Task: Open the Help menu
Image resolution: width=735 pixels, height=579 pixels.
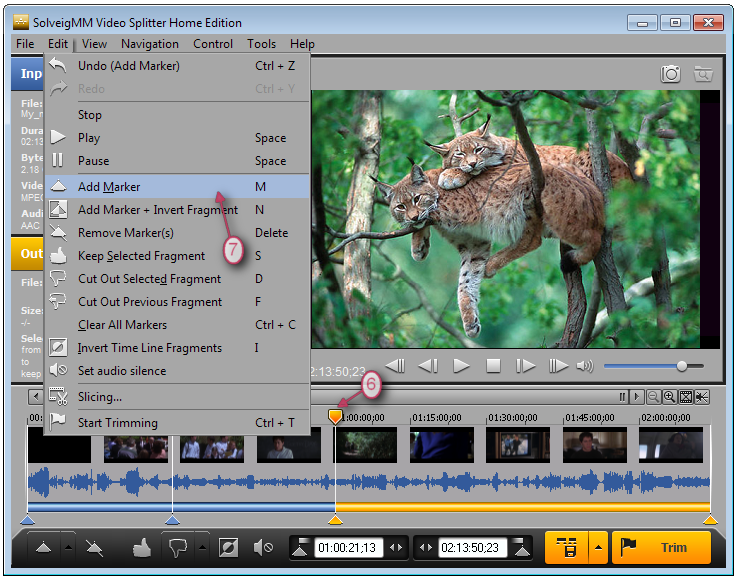Action: 302,44
